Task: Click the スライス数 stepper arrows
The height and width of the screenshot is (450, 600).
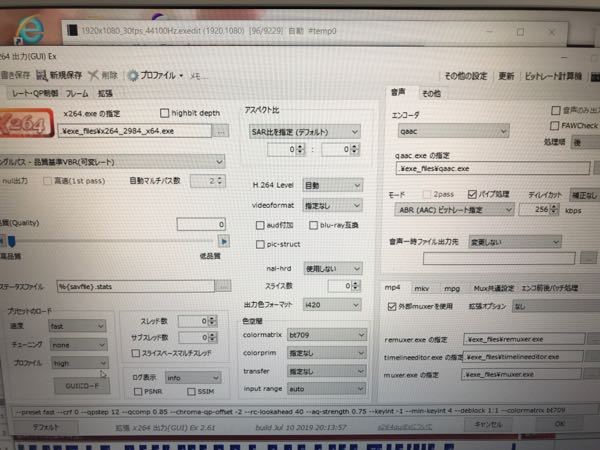Action: (x=356, y=286)
